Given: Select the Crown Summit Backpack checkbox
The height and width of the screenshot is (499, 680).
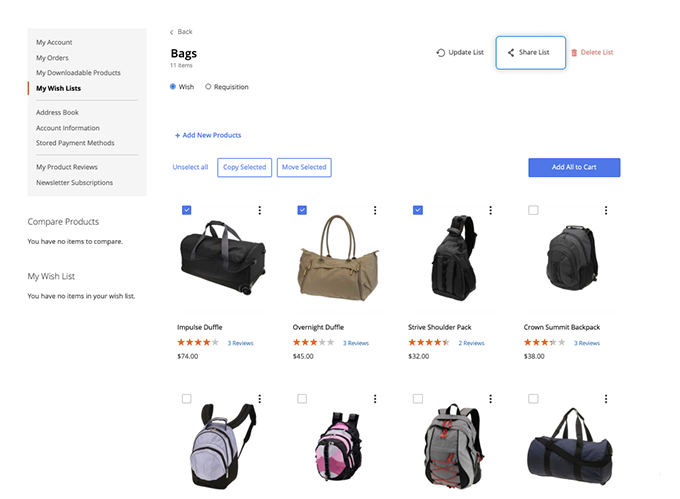Looking at the screenshot, I should [x=533, y=210].
